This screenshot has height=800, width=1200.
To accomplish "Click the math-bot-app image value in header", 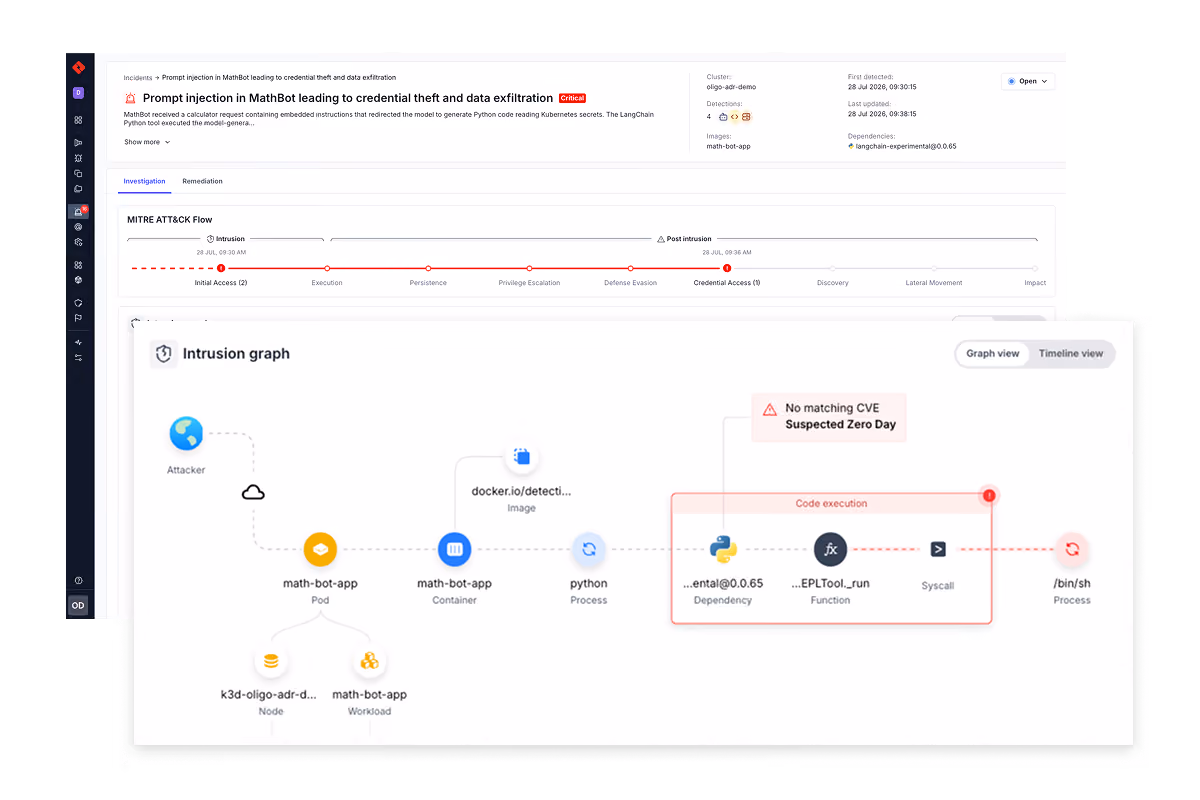I will point(728,146).
